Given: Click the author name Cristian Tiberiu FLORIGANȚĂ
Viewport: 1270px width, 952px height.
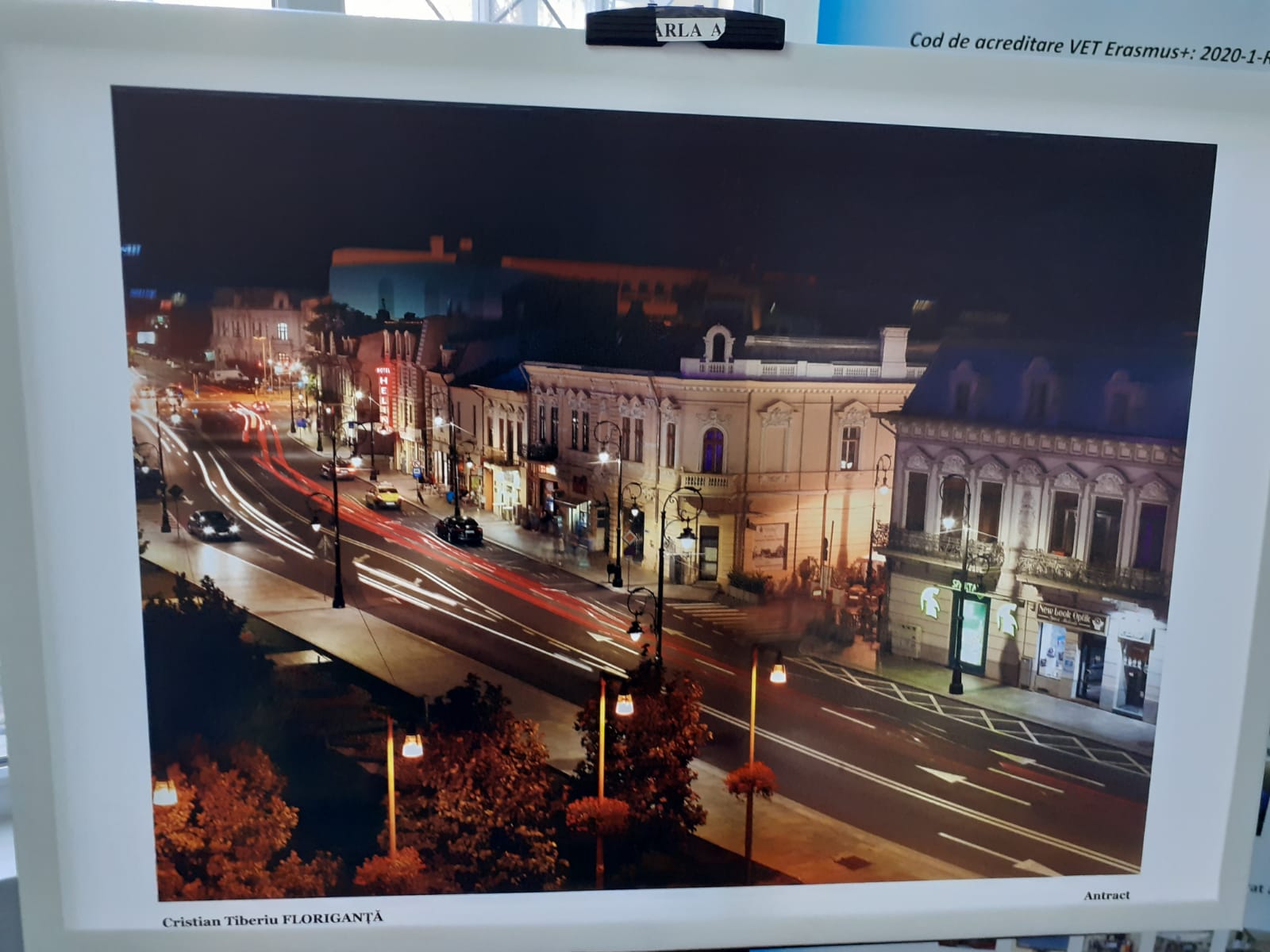Looking at the screenshot, I should coord(272,919).
